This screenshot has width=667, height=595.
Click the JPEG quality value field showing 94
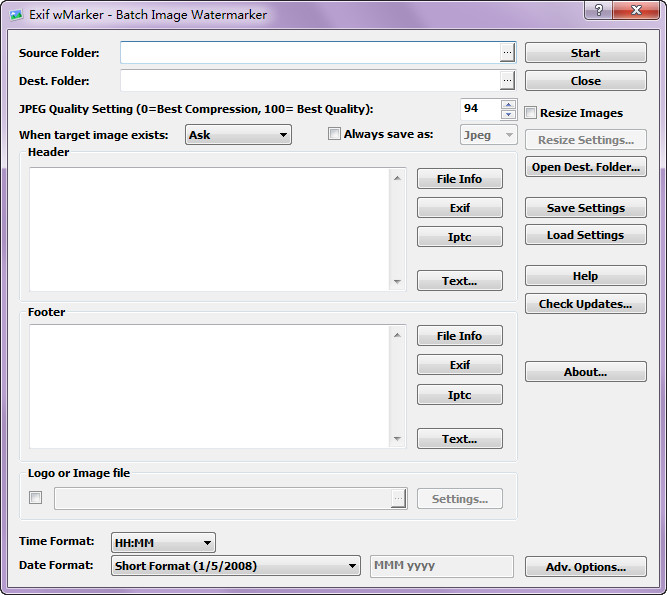pos(481,109)
